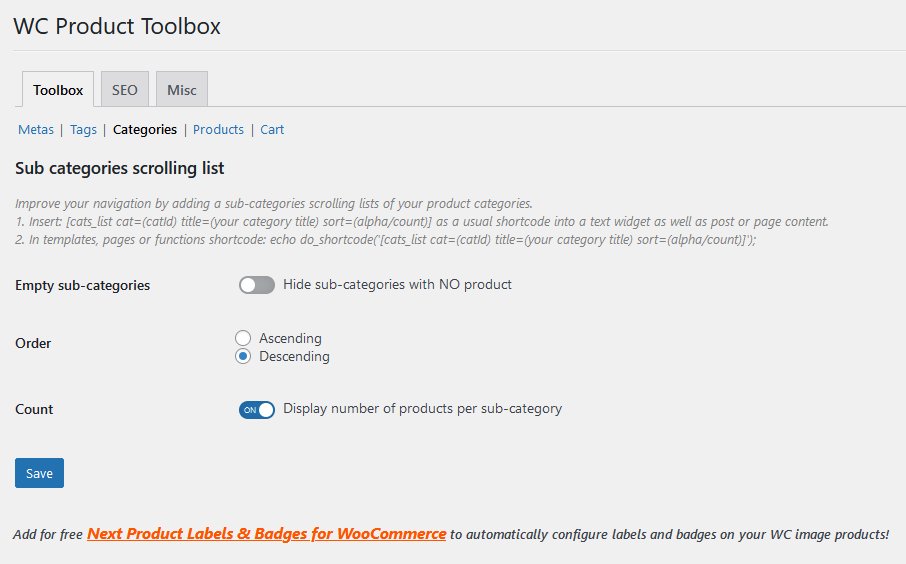Navigate to the Products section link
Image resolution: width=906 pixels, height=564 pixels.
pyautogui.click(x=218, y=129)
